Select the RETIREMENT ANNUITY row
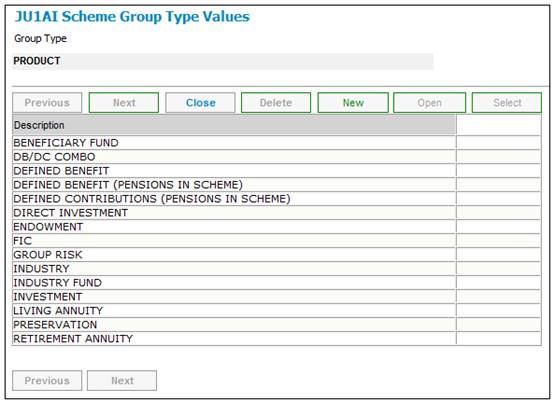 tap(277, 339)
